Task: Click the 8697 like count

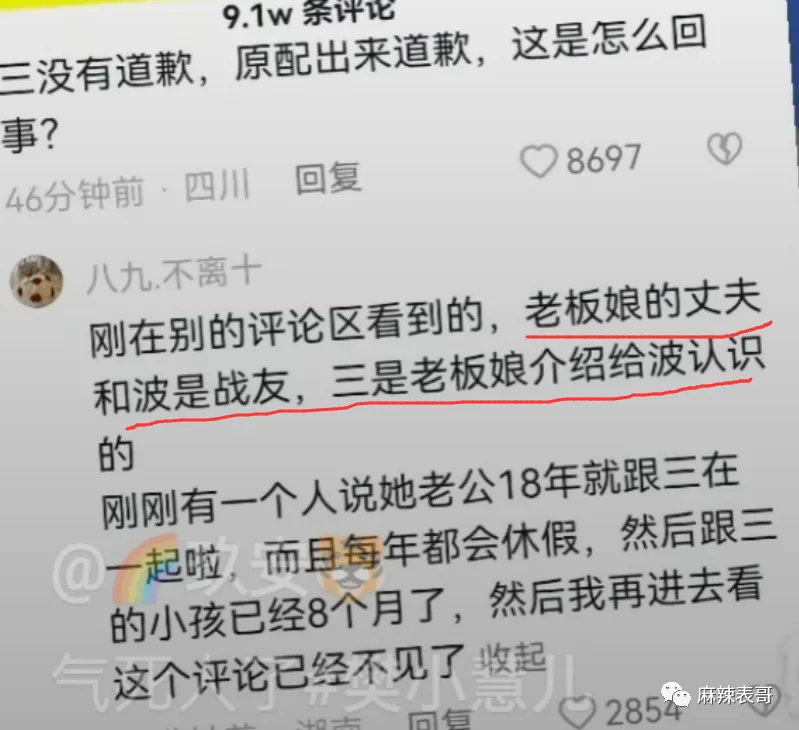Action: click(603, 158)
